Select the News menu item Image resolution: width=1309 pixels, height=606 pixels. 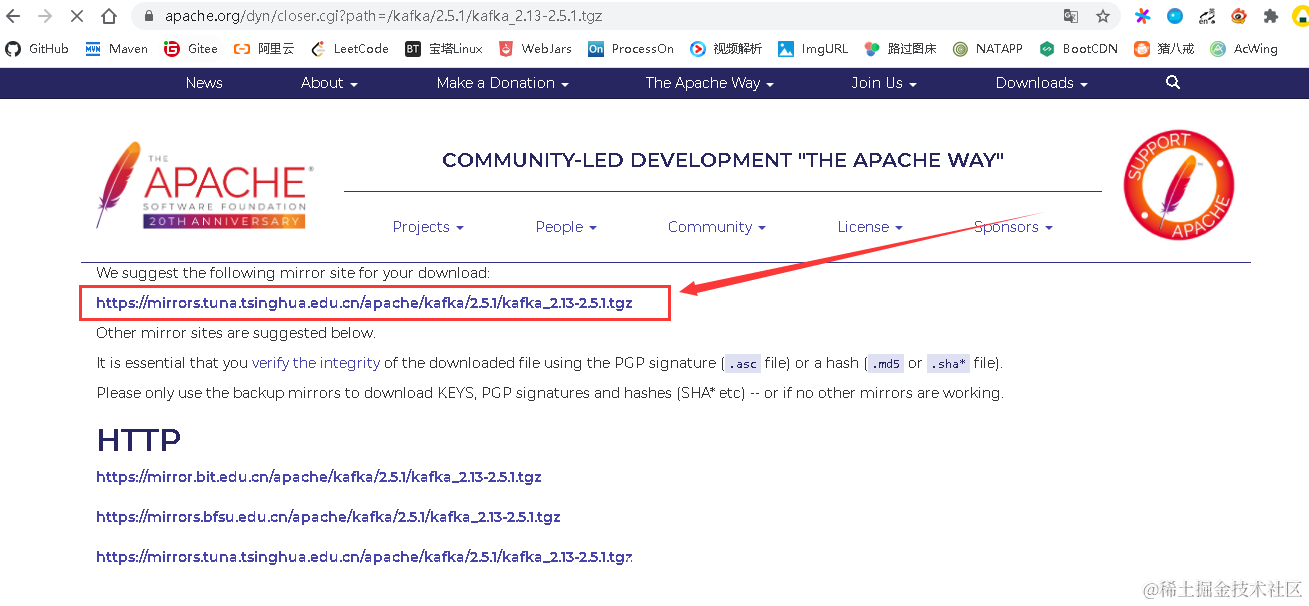(x=204, y=83)
